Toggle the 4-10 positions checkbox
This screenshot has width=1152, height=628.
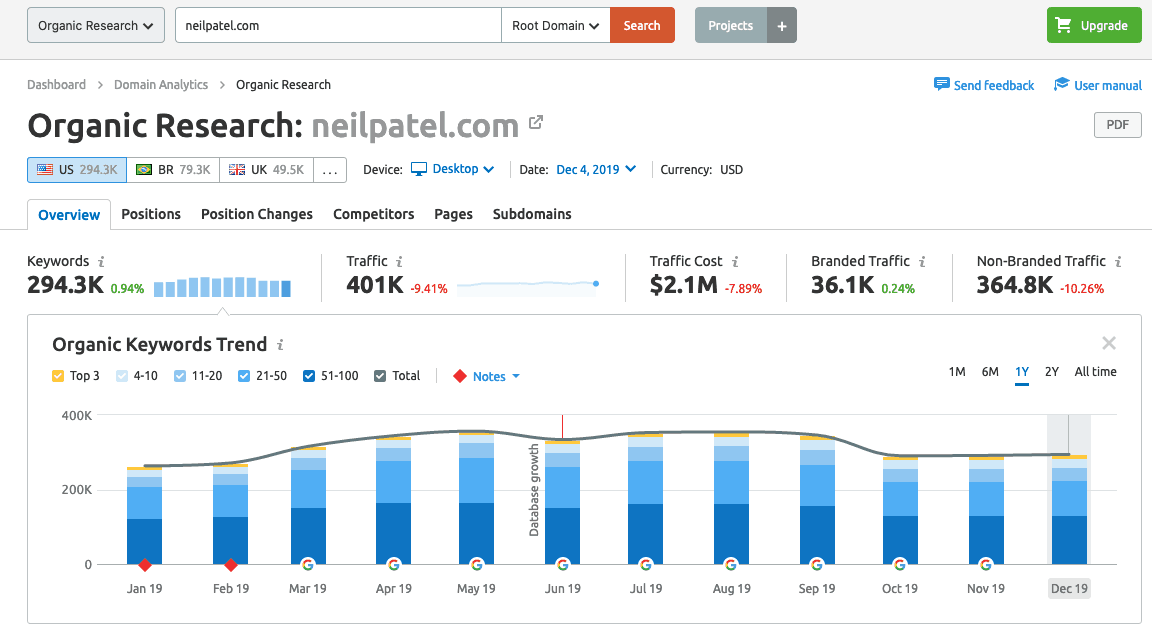point(122,376)
